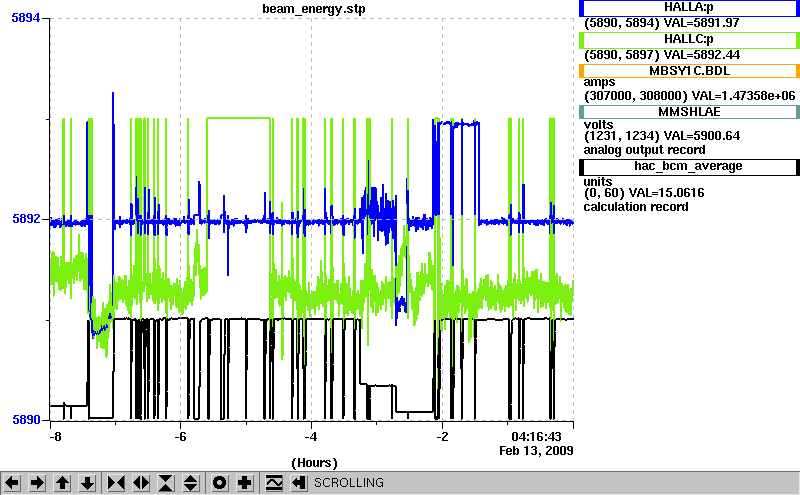
Task: Pan the plot up with up arrow
Action: click(62, 482)
